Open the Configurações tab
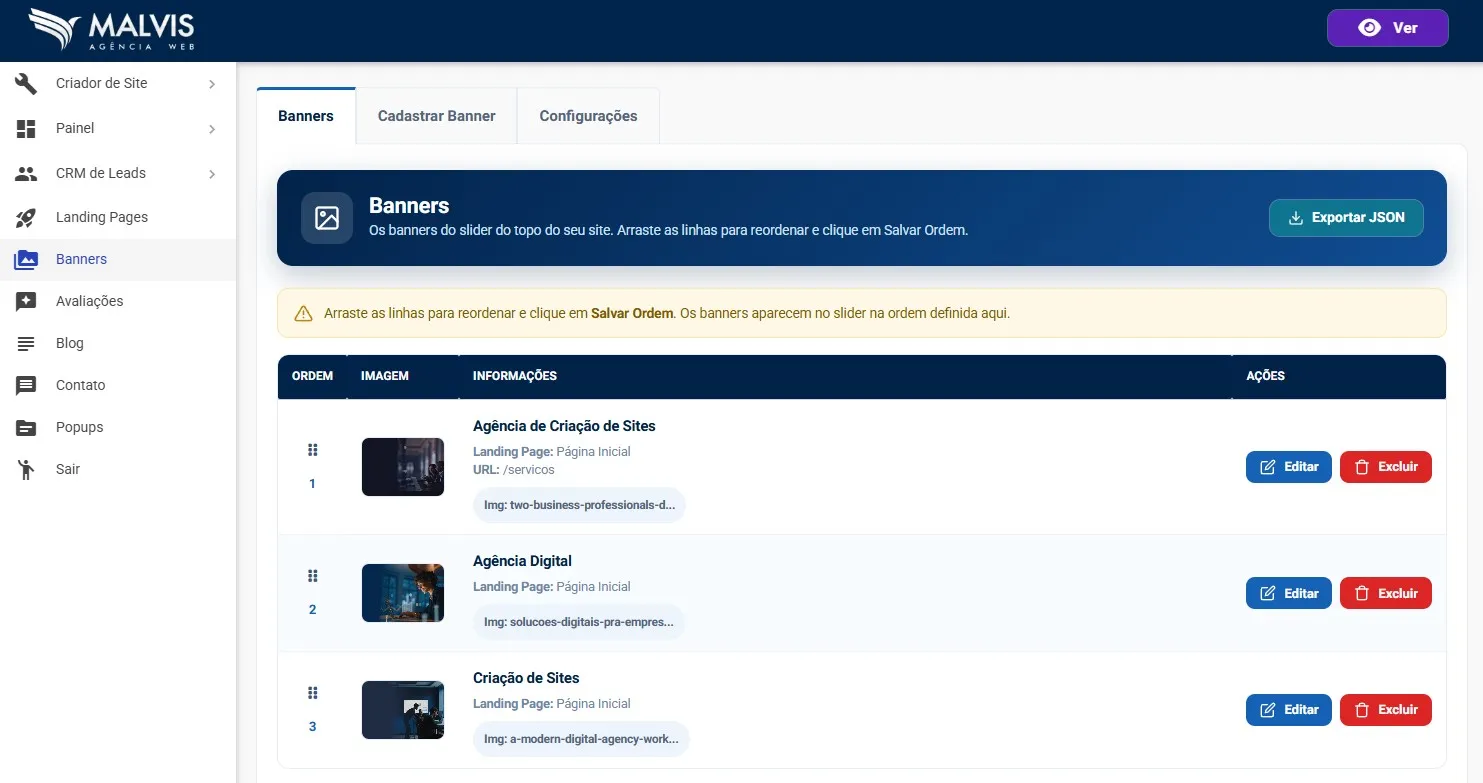1483x783 pixels. coord(588,116)
